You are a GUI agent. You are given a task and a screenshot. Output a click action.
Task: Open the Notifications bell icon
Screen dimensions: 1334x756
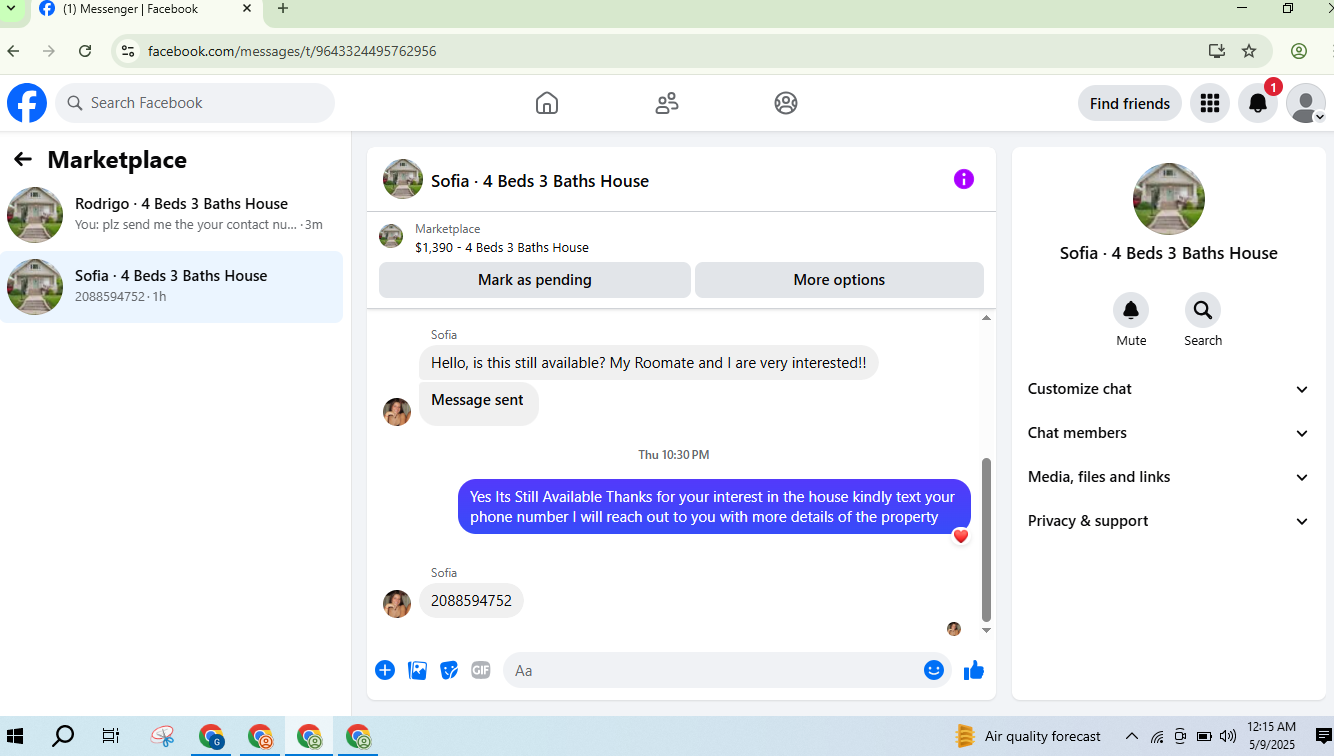pyautogui.click(x=1258, y=103)
